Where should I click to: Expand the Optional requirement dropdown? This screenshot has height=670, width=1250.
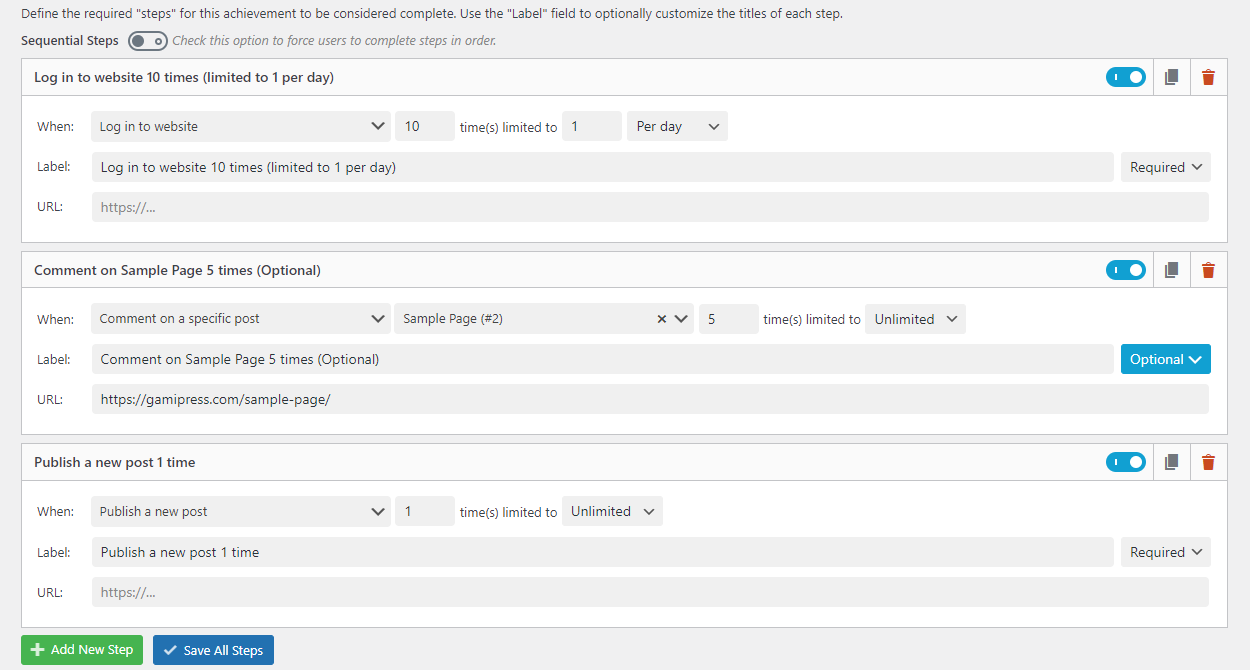1165,360
